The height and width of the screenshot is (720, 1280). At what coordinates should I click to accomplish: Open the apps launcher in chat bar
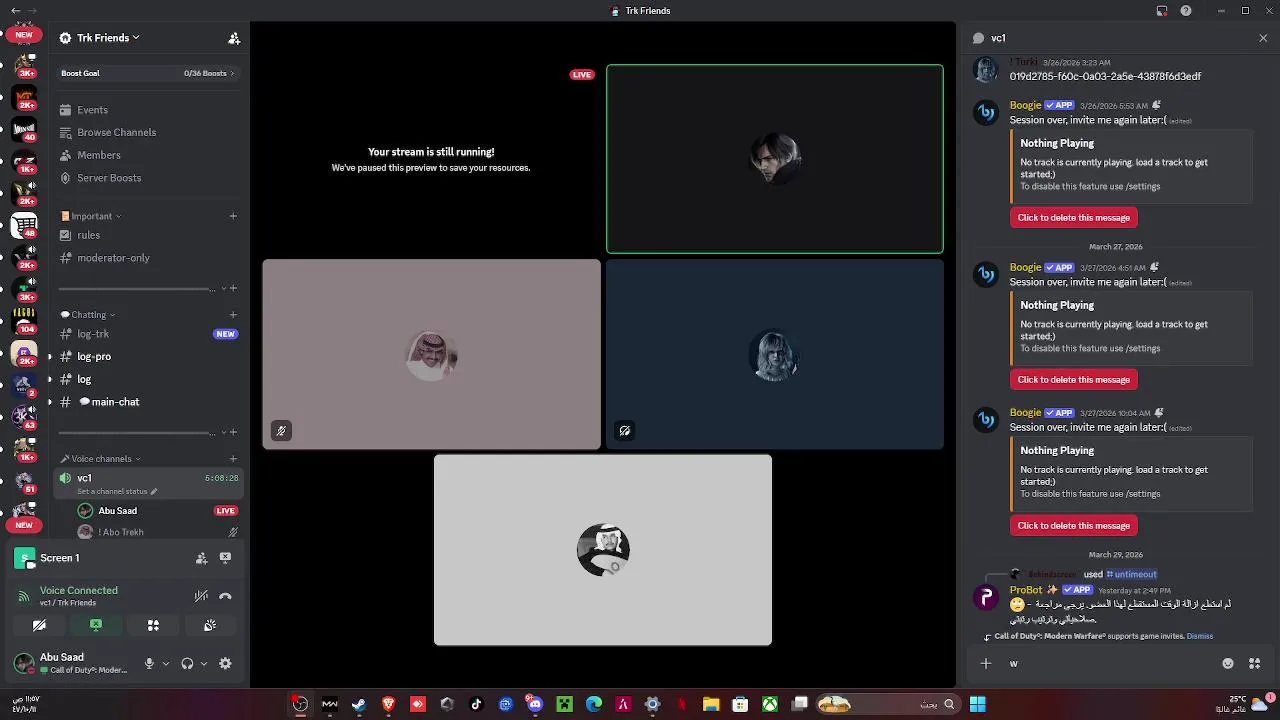coord(1254,663)
